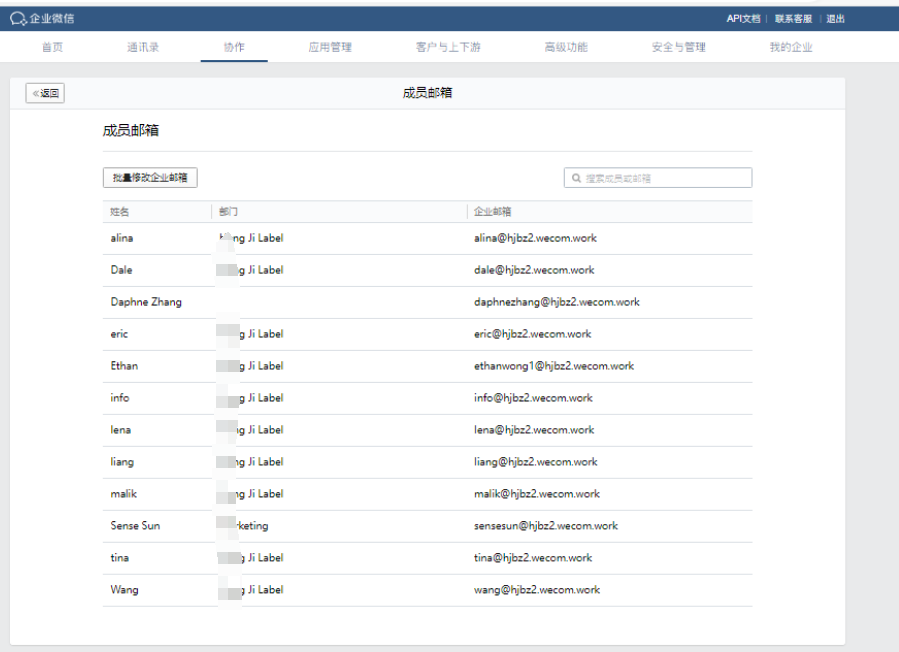Switch to 我的企业 tab
This screenshot has height=652, width=899.
coord(790,46)
